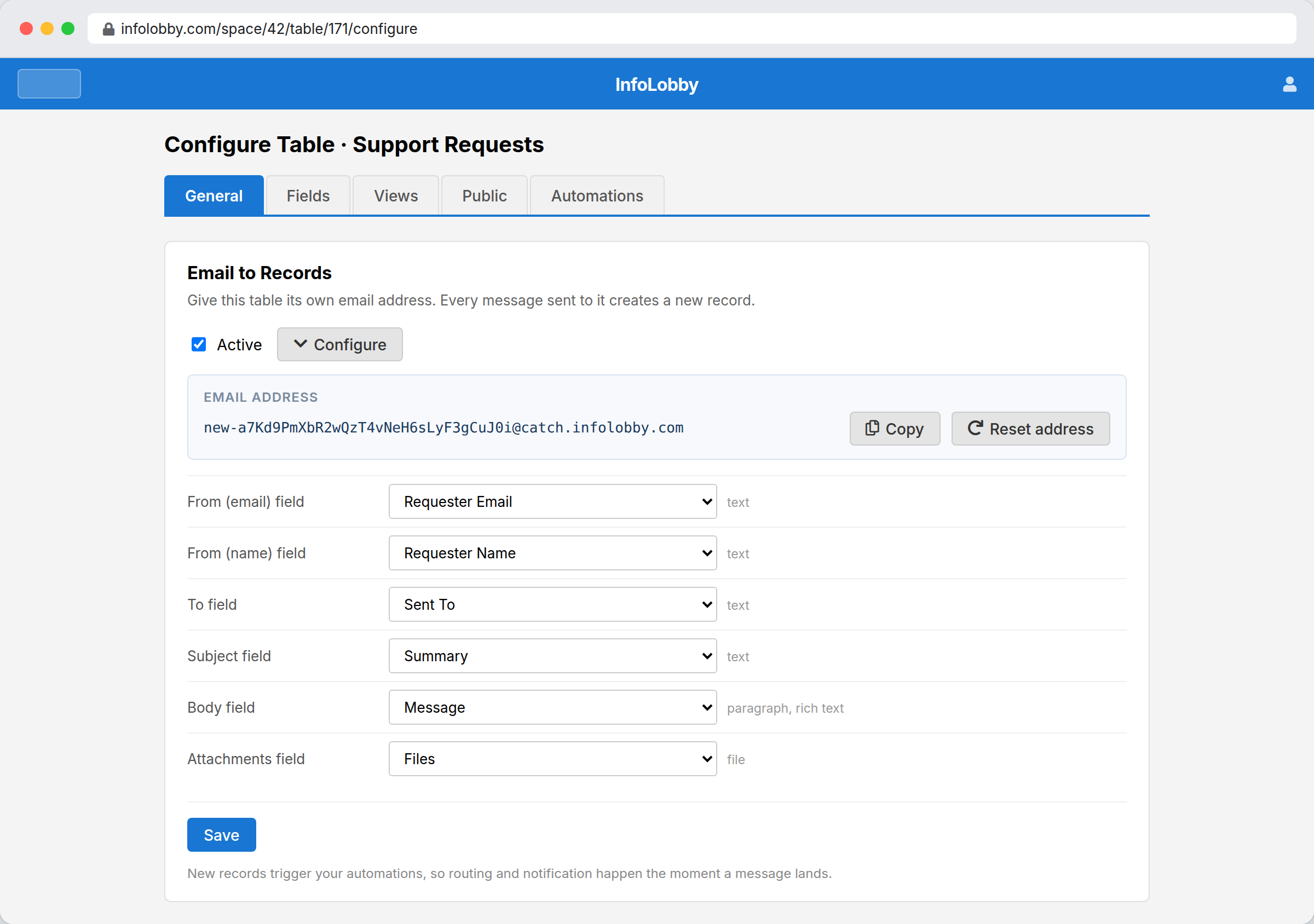
Task: Click the red macOS window button
Action: click(x=26, y=28)
